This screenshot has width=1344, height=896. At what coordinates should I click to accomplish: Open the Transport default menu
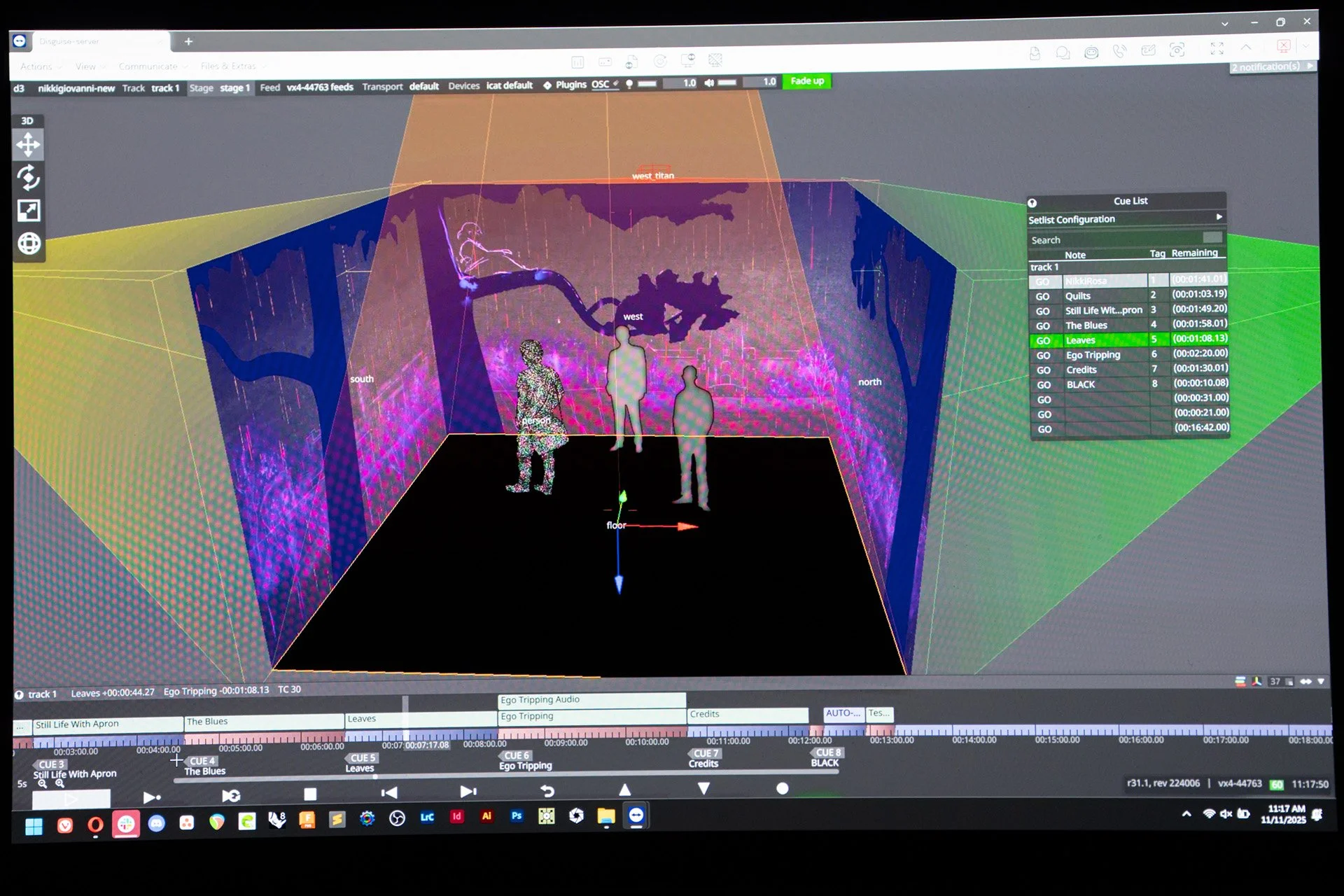400,87
